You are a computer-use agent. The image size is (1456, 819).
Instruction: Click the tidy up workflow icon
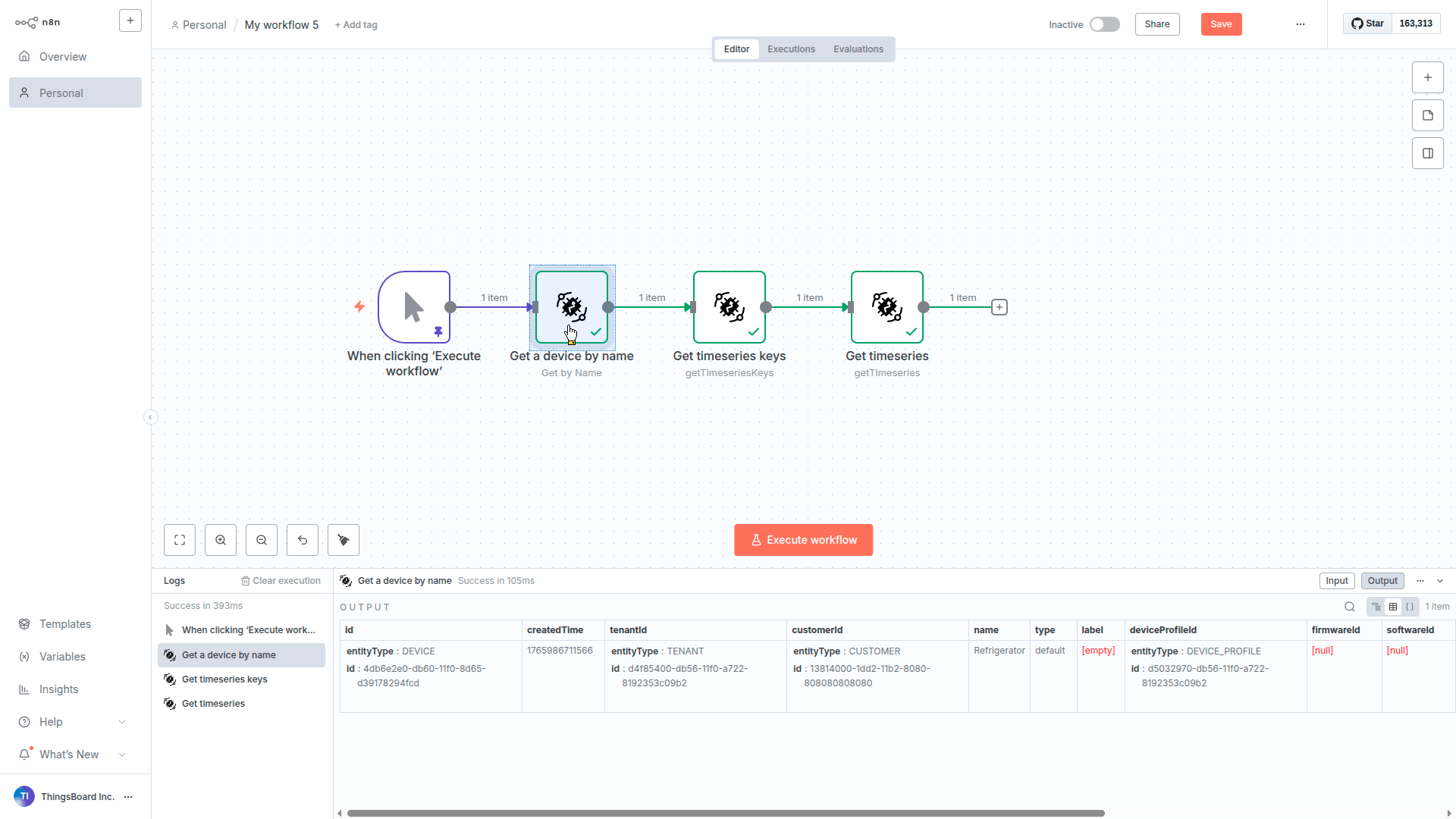[344, 540]
